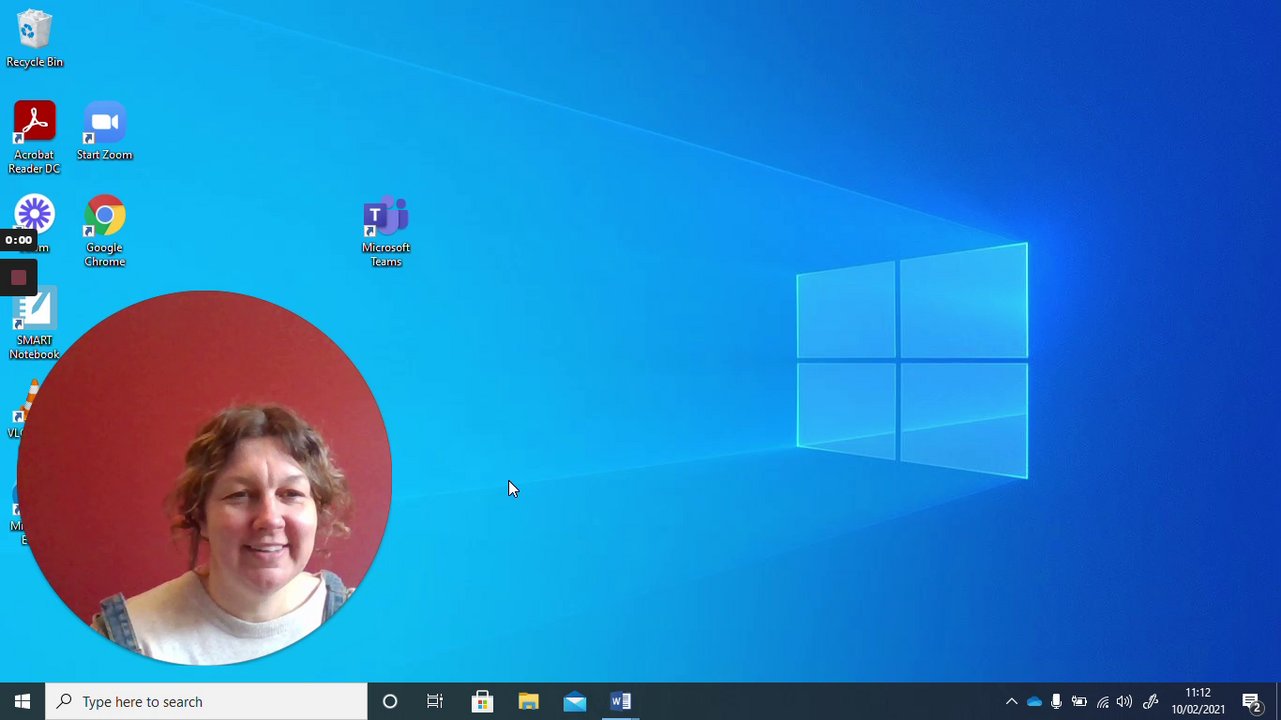Viewport: 1281px width, 720px height.
Task: Click the recording timer showing 0:00
Action: coord(18,240)
